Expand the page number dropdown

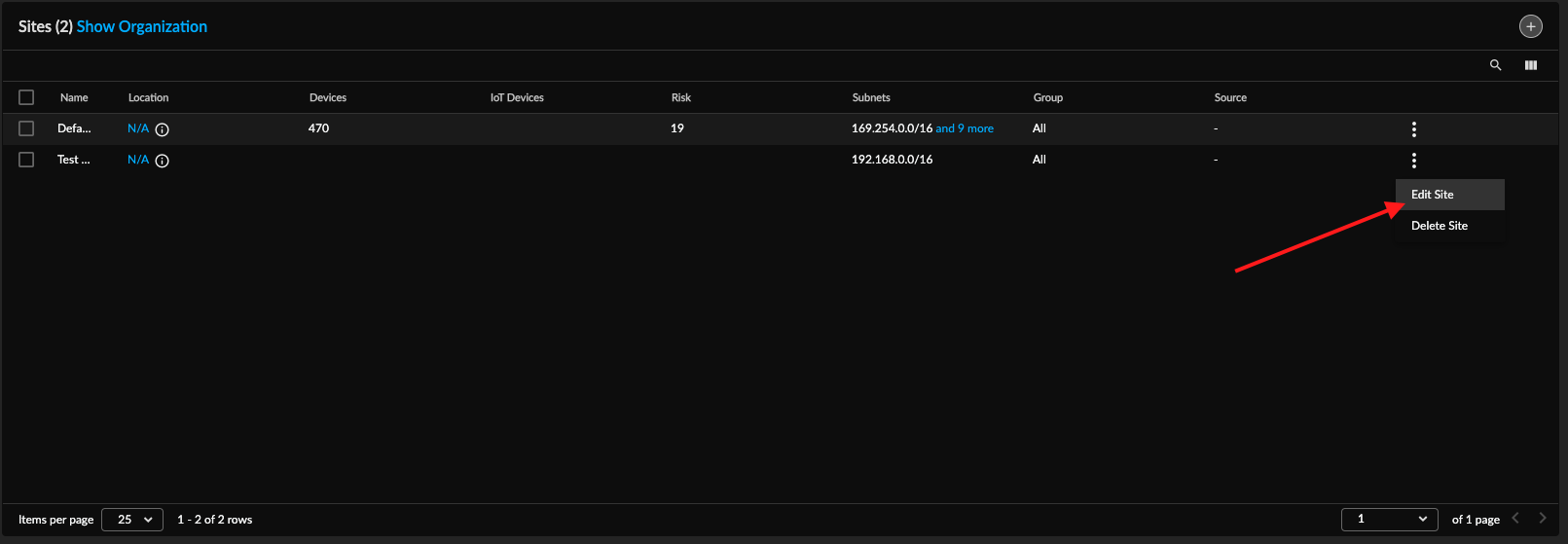[1389, 520]
